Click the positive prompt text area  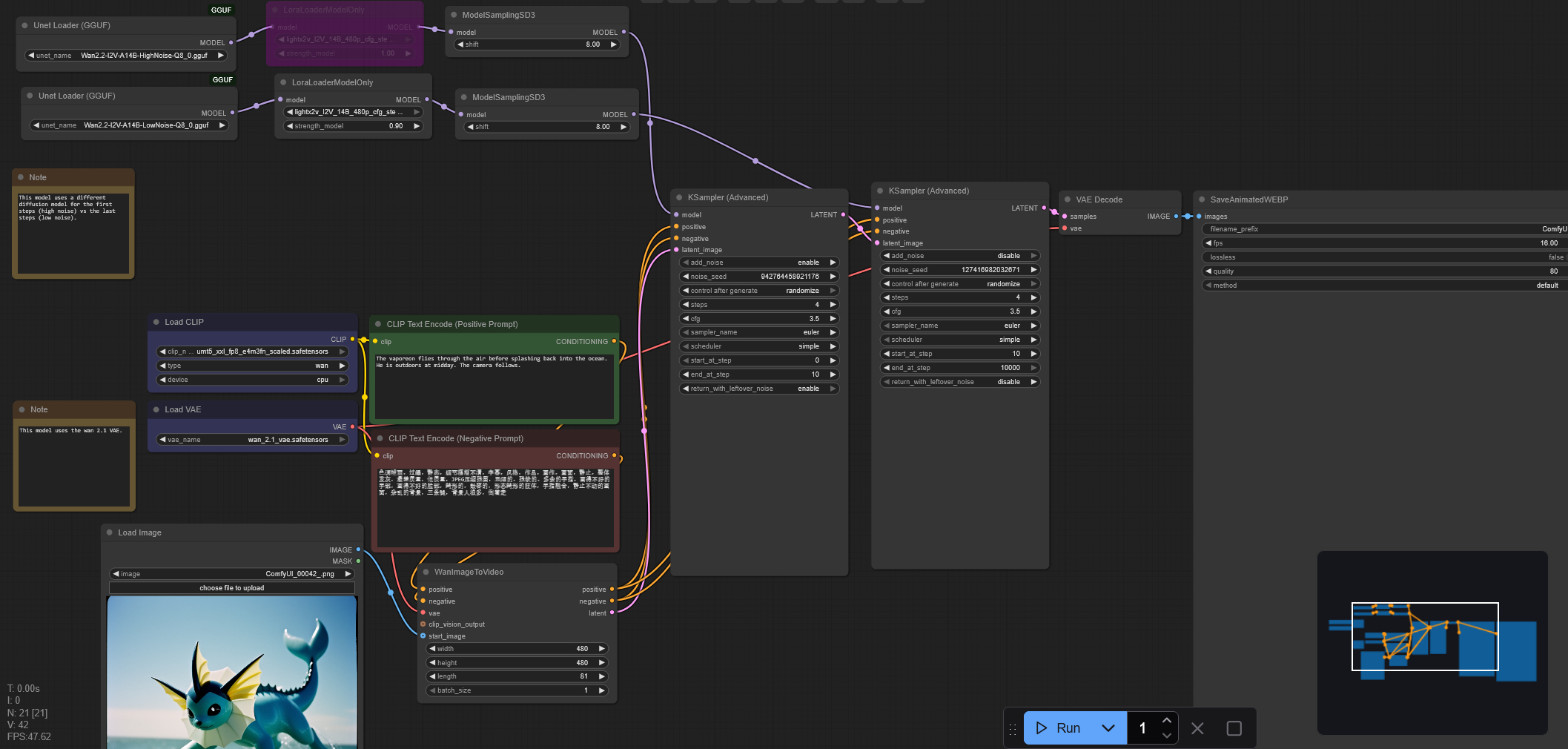(x=494, y=386)
